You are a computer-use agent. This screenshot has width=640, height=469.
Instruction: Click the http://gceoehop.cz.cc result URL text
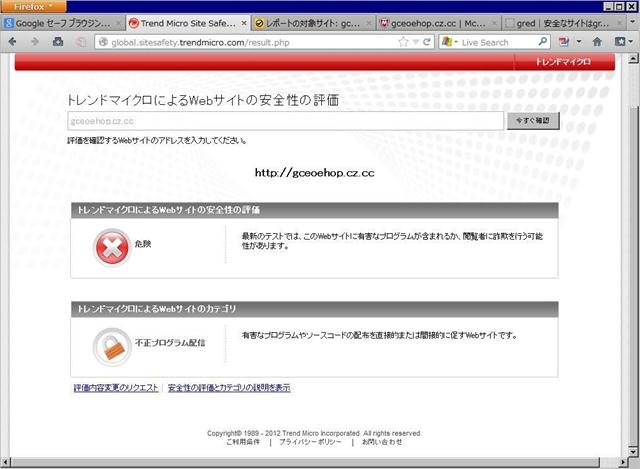coord(314,173)
